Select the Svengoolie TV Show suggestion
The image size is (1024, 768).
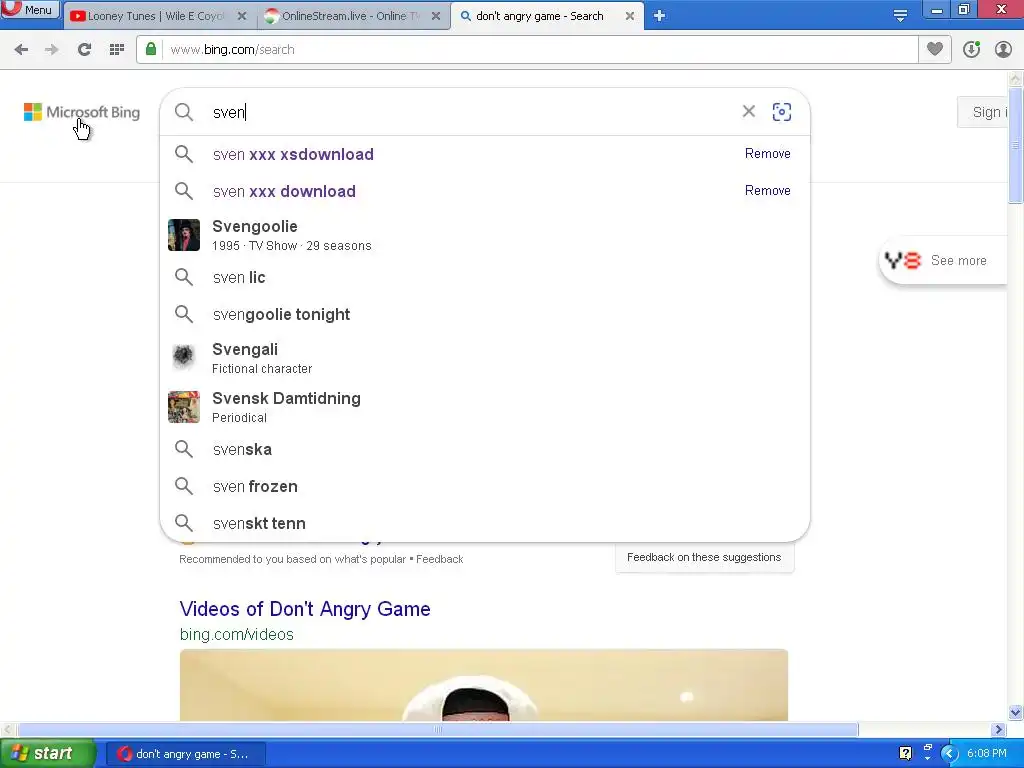pos(485,235)
